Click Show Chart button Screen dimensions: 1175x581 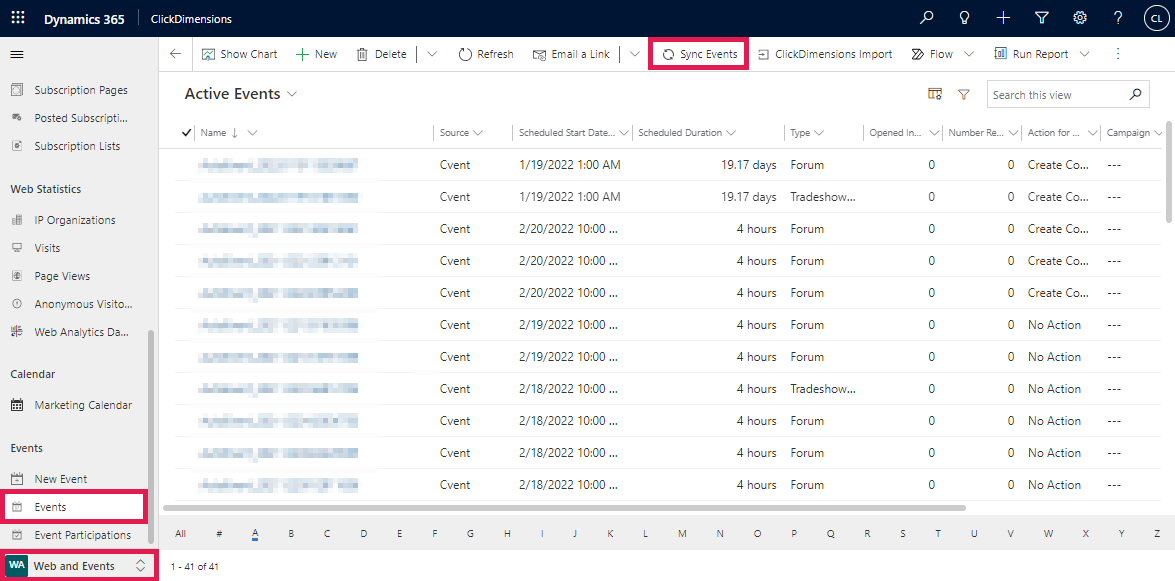(x=239, y=54)
